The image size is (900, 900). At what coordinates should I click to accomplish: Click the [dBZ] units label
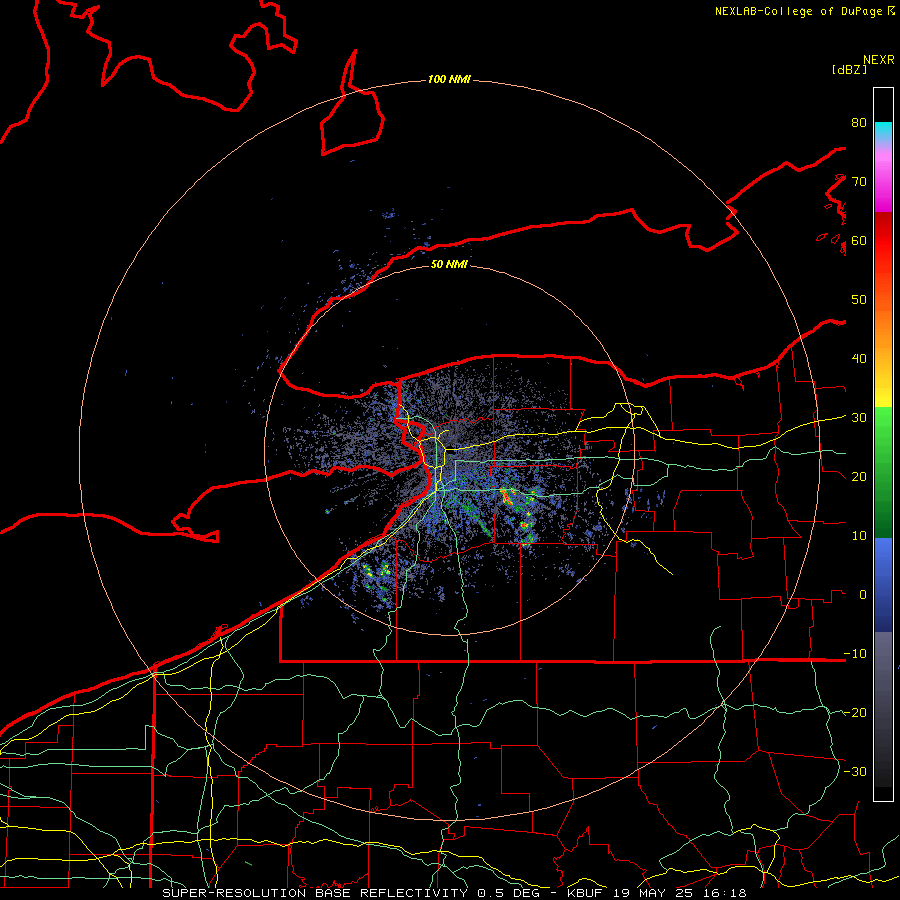[x=849, y=69]
